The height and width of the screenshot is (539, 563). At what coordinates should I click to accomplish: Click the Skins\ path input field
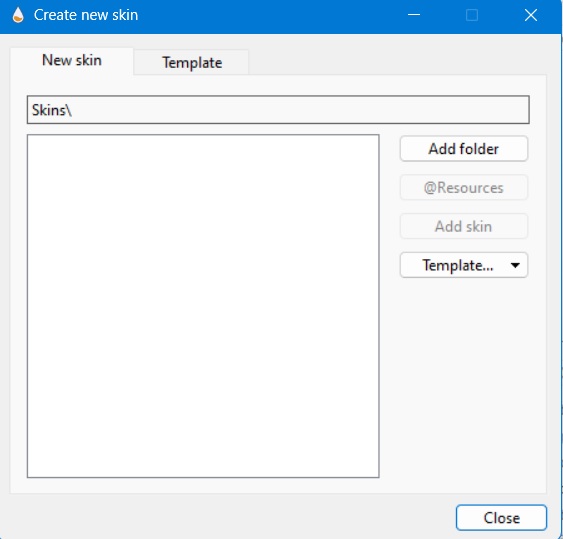278,110
